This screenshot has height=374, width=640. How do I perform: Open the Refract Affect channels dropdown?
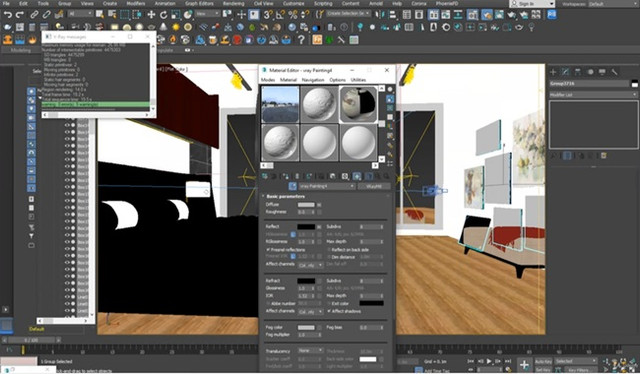[x=310, y=312]
